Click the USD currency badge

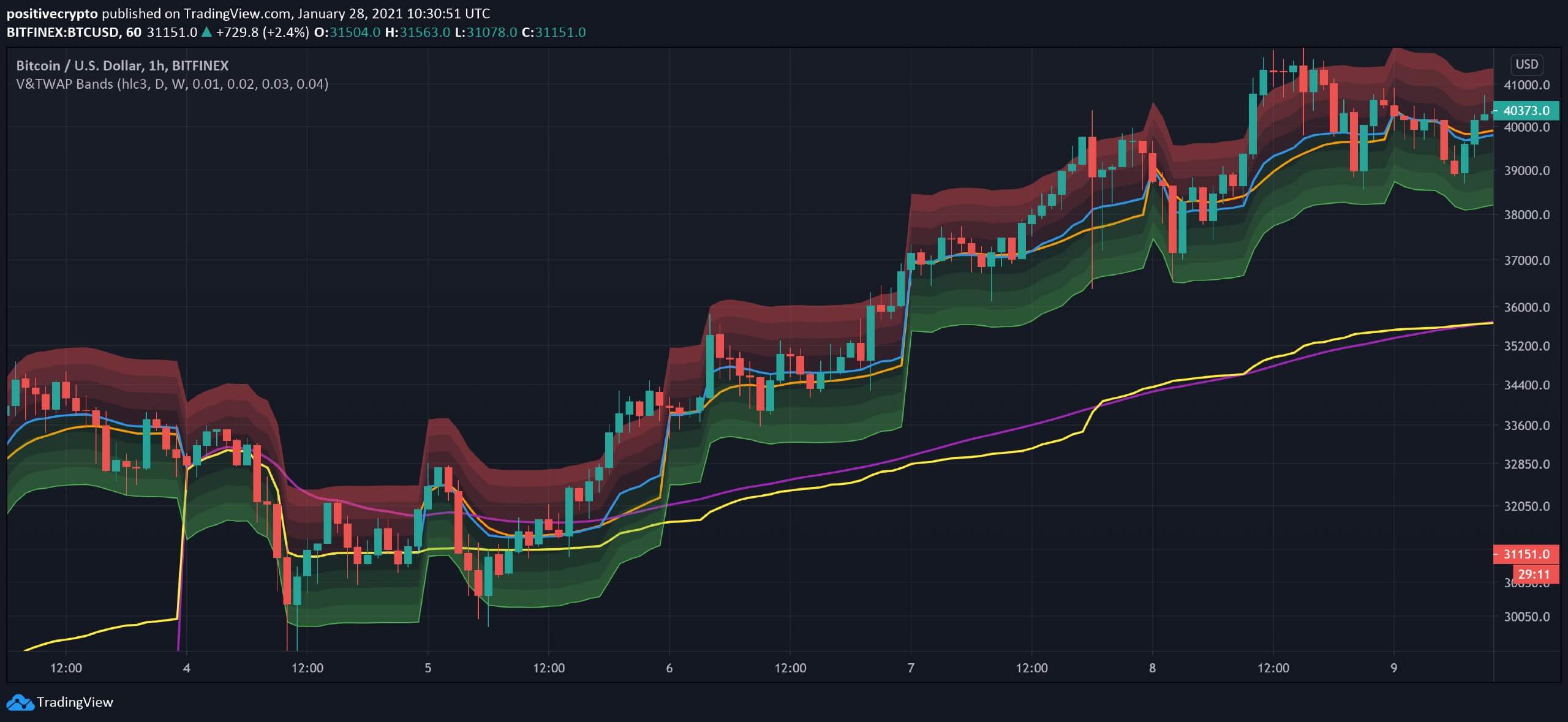(x=1526, y=64)
